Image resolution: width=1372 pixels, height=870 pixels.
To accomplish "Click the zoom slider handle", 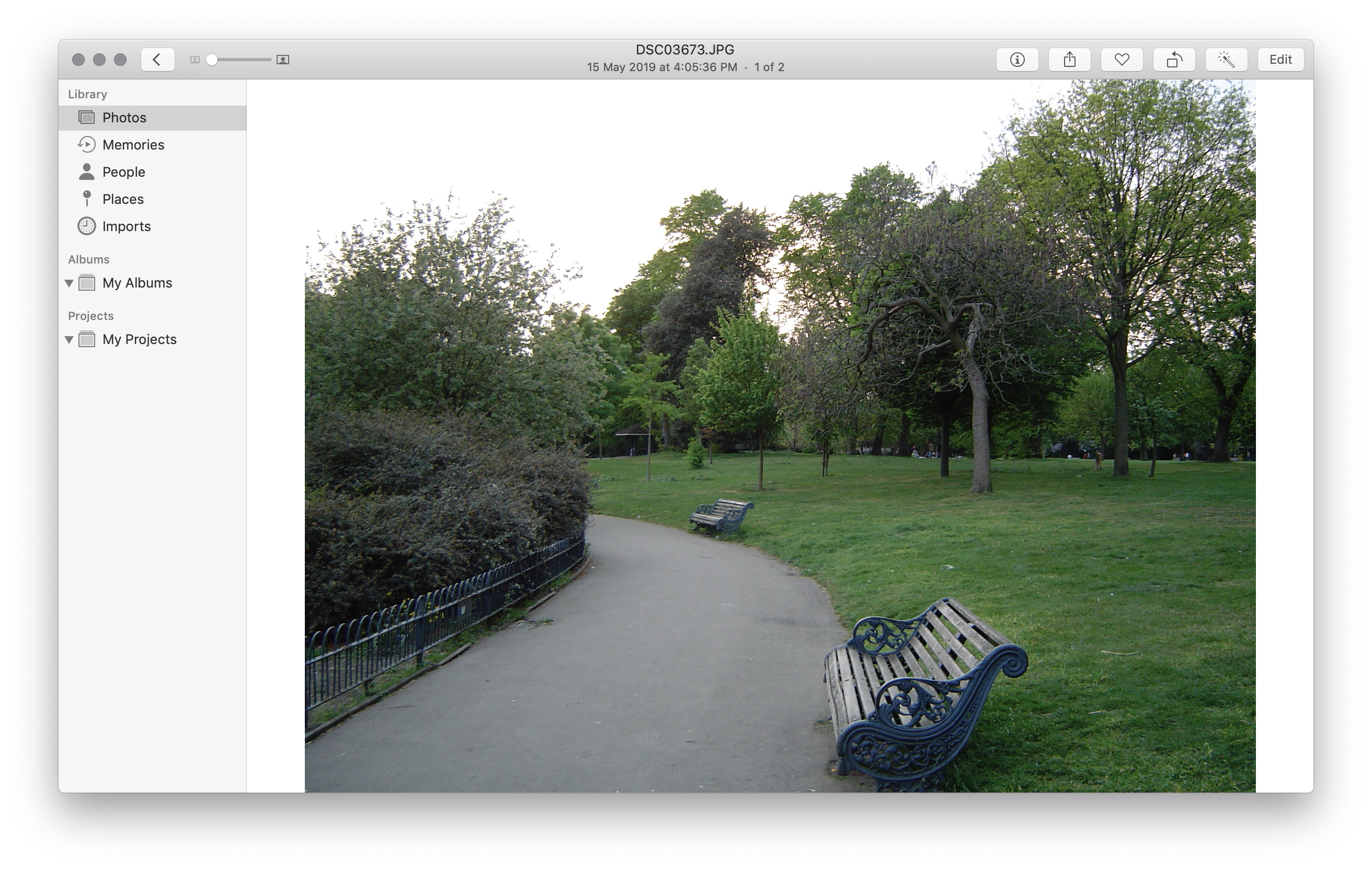I will pyautogui.click(x=212, y=59).
